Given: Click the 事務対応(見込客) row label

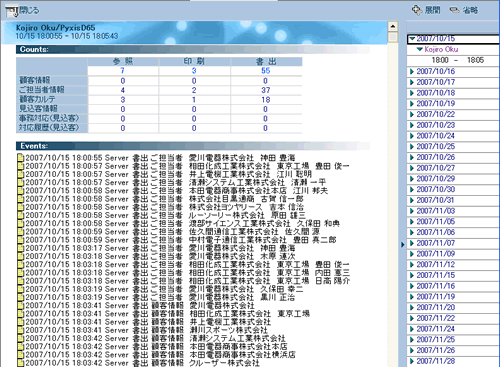Looking at the screenshot, I should (x=49, y=118).
